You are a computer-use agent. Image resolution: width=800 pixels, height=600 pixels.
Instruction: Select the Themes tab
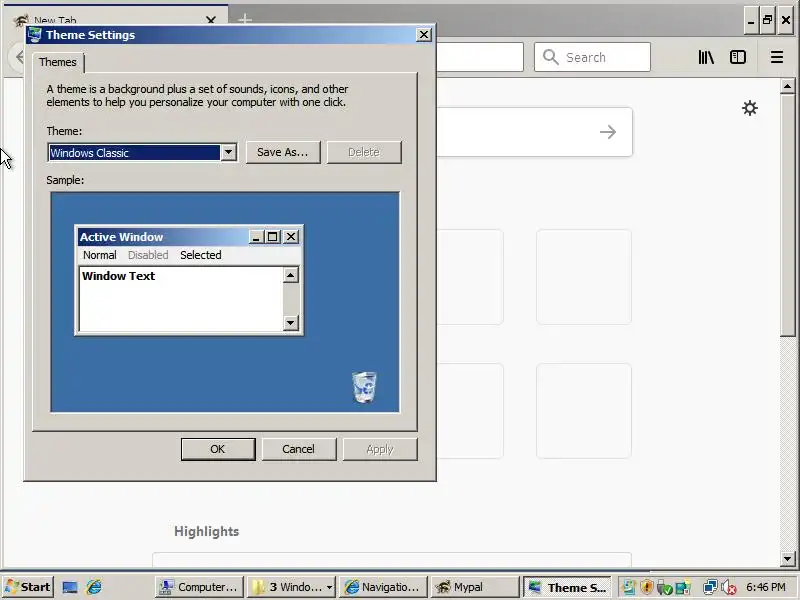click(x=58, y=62)
